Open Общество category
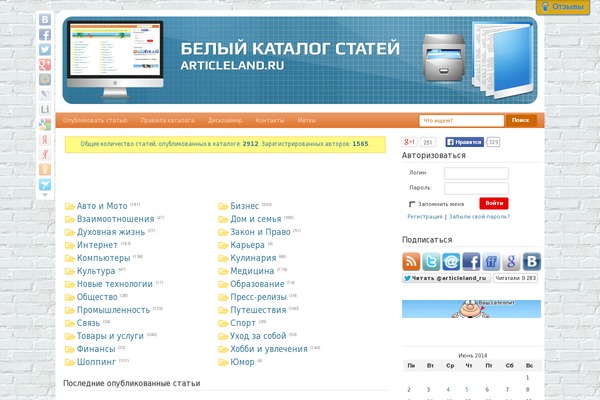The height and width of the screenshot is (400, 600). point(97,297)
